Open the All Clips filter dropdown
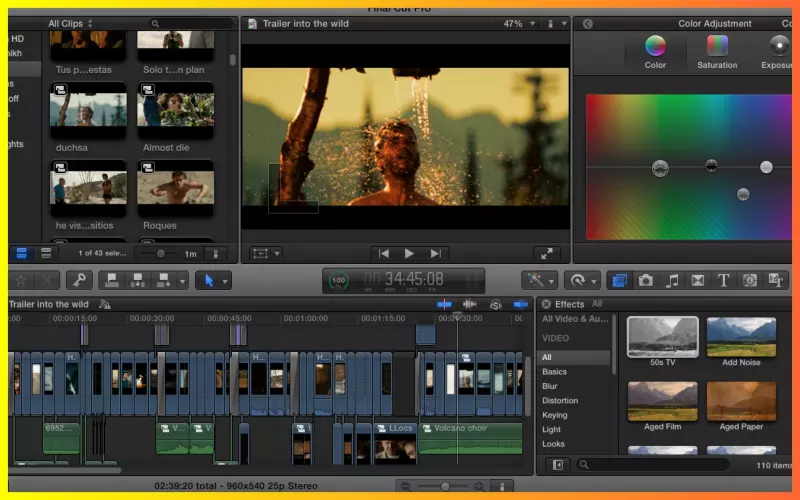 coord(70,23)
